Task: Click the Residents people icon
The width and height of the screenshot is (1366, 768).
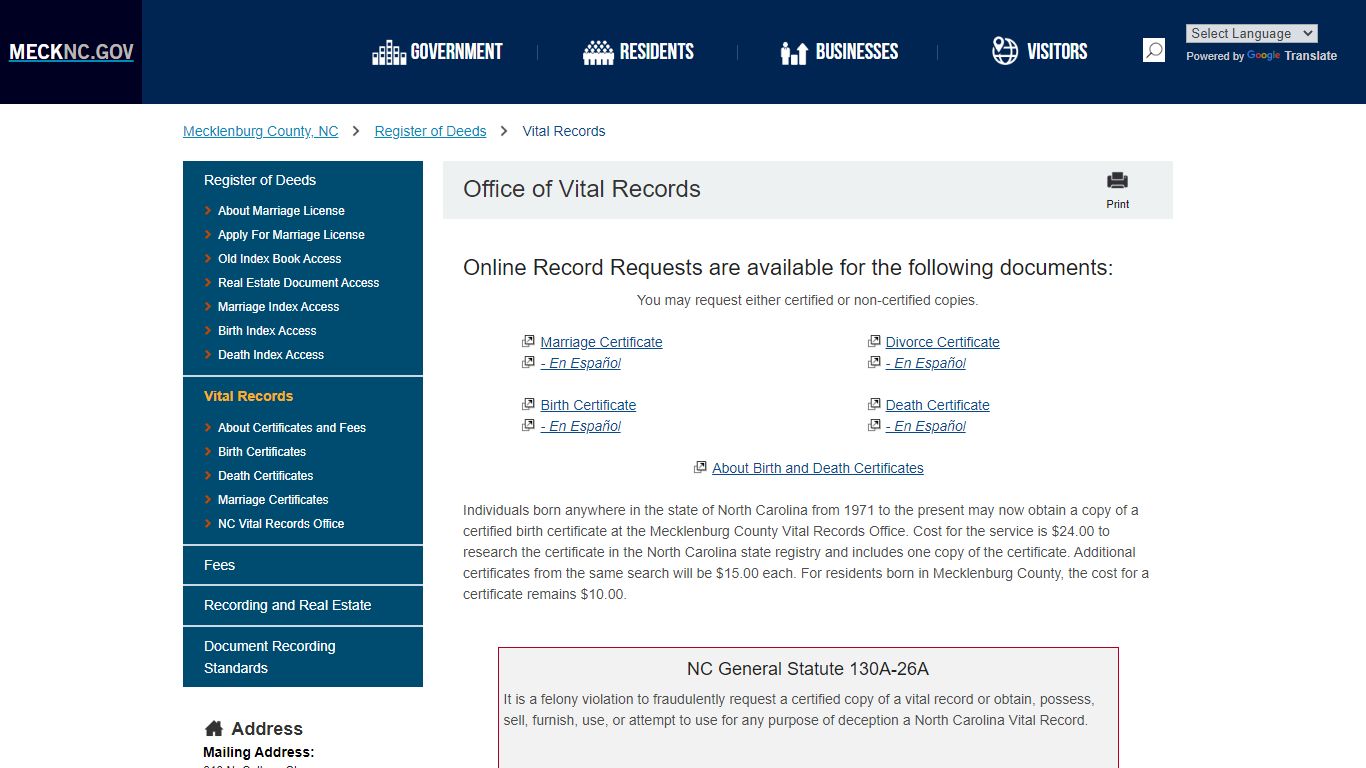Action: click(598, 52)
